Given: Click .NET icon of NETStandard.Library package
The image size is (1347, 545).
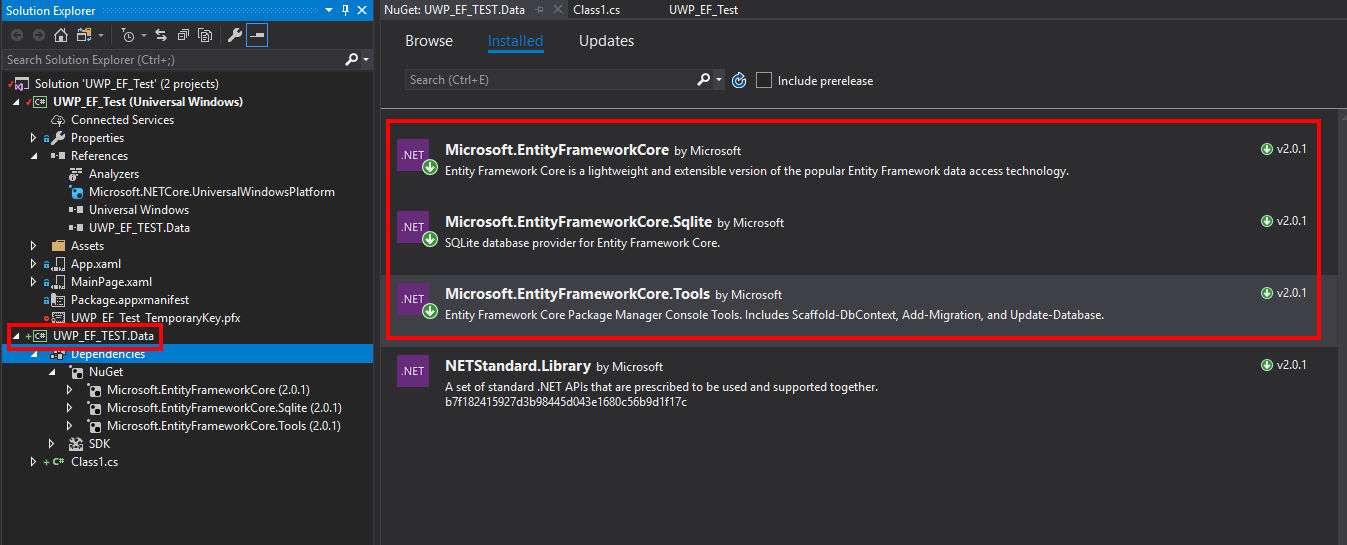Looking at the screenshot, I should [413, 371].
